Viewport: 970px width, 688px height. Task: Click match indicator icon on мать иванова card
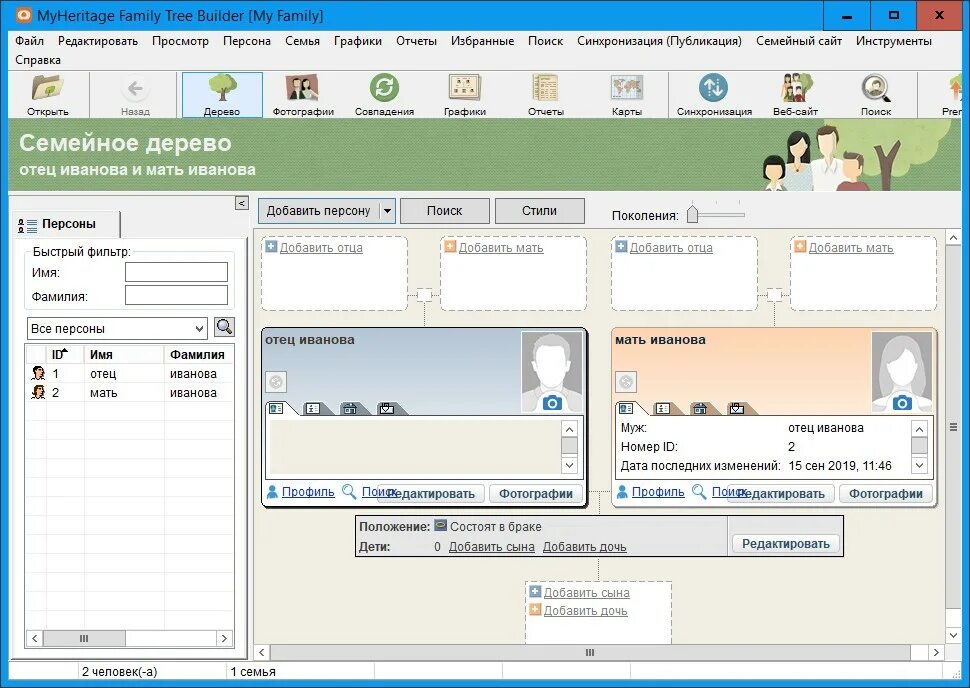[626, 382]
